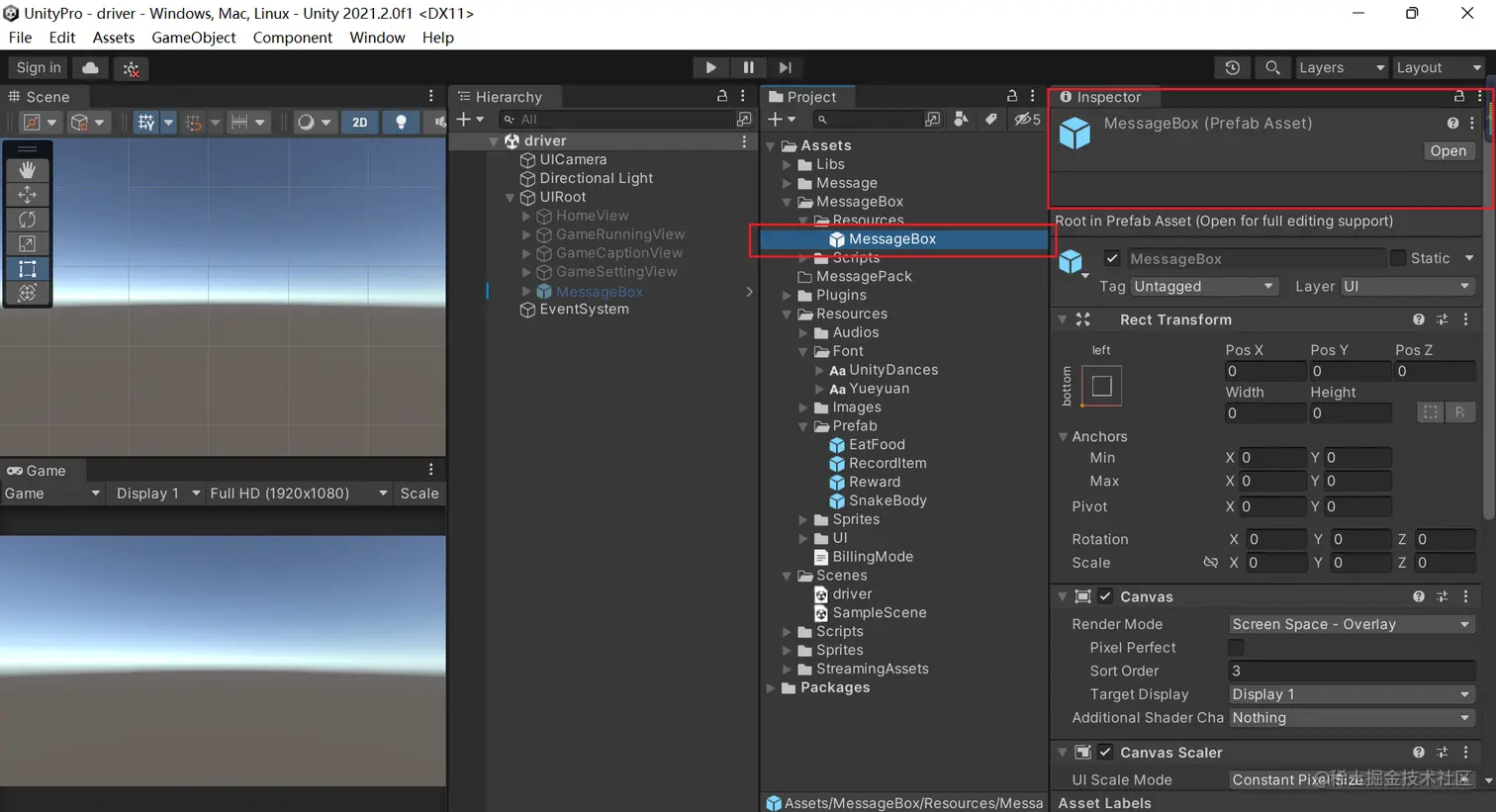The height and width of the screenshot is (812, 1496).
Task: Click the Project create plus button
Action: [x=782, y=119]
